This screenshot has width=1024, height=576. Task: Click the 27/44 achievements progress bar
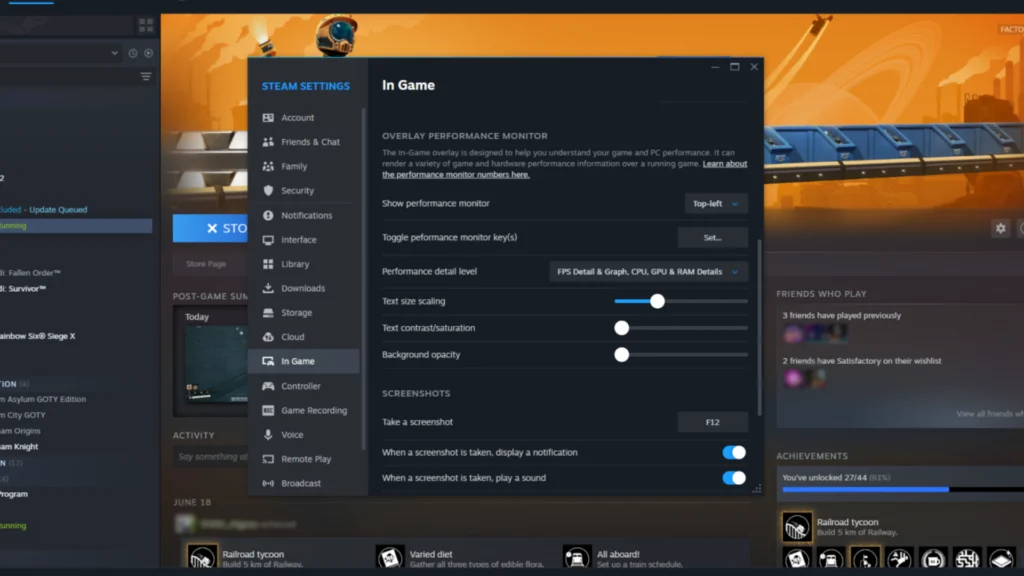903,489
